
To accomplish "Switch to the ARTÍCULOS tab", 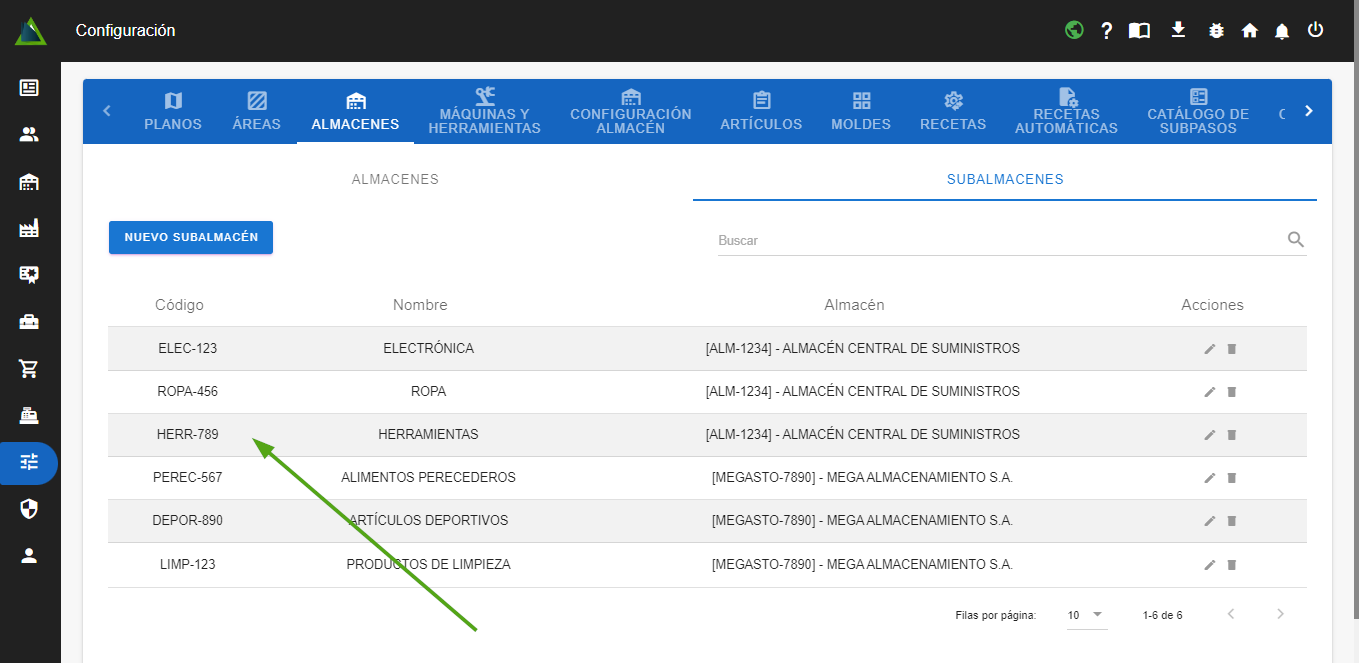I will pos(761,111).
